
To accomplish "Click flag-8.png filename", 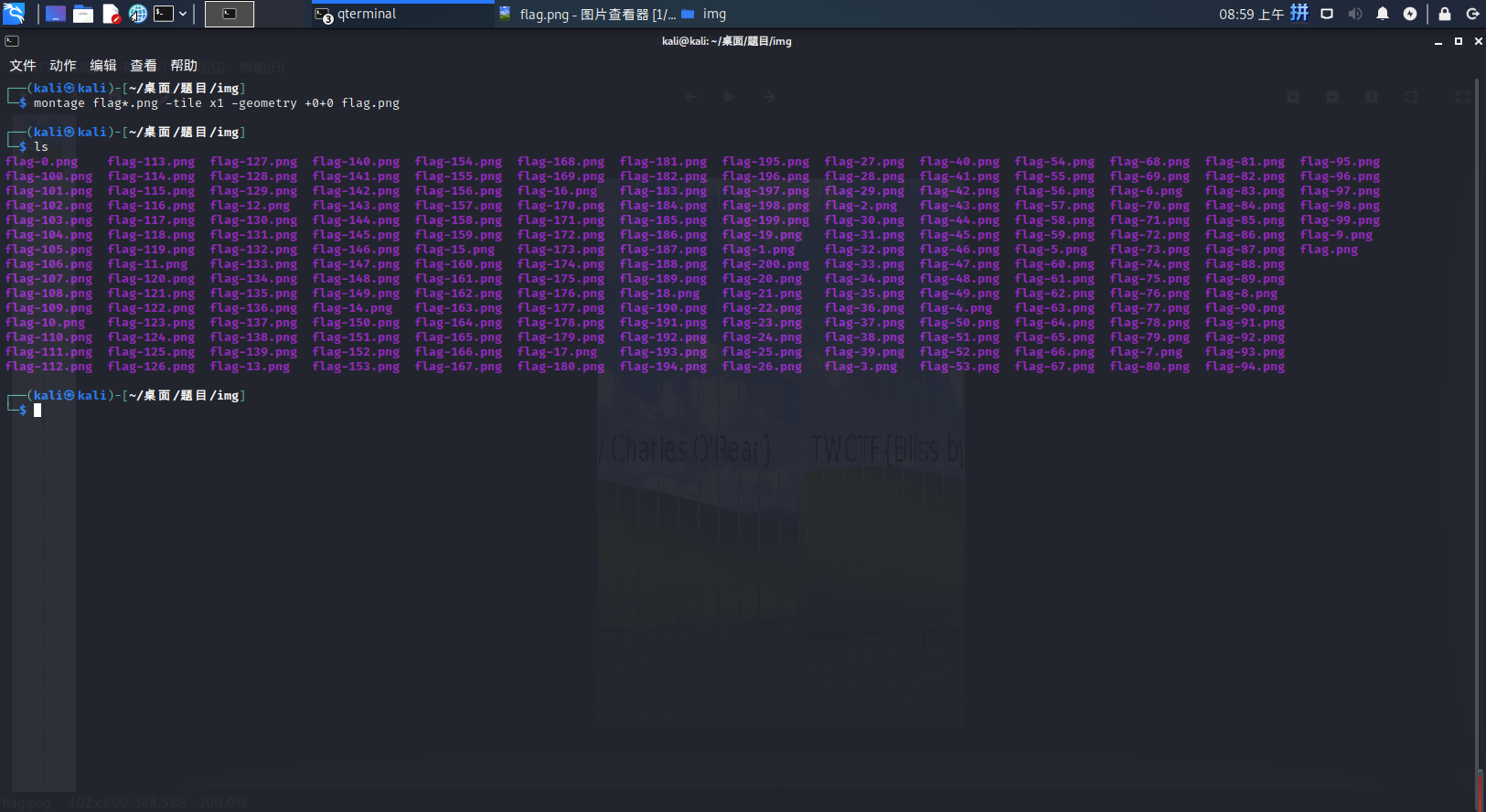I will tap(1242, 294).
